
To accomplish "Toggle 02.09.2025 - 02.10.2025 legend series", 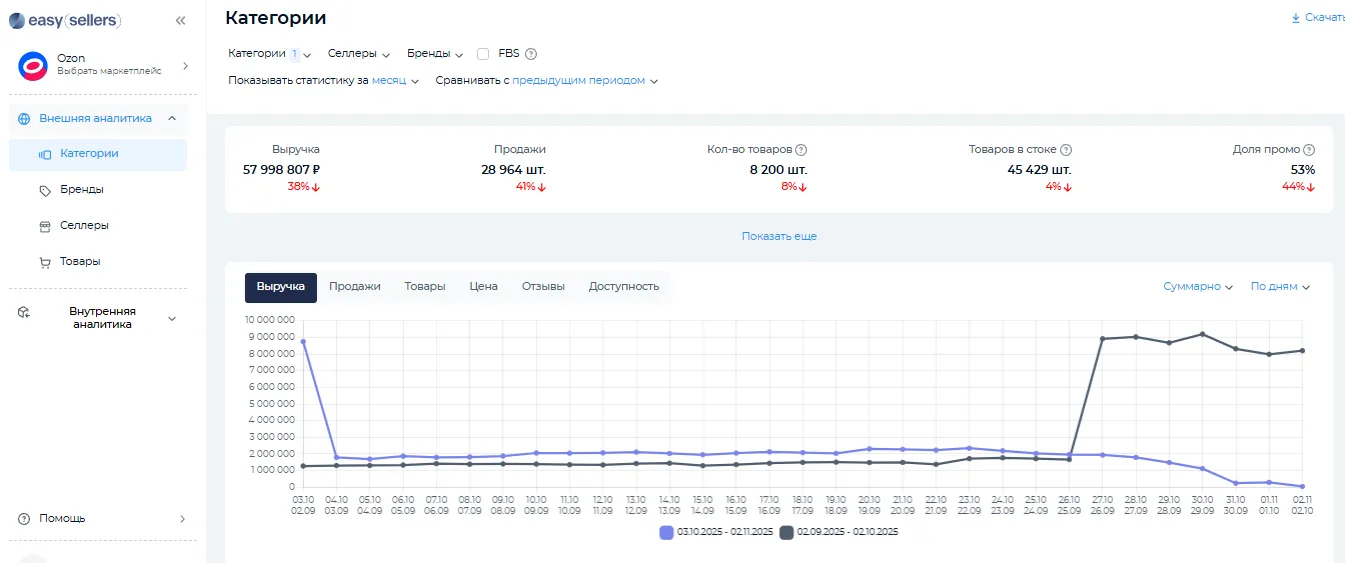I will (840, 532).
